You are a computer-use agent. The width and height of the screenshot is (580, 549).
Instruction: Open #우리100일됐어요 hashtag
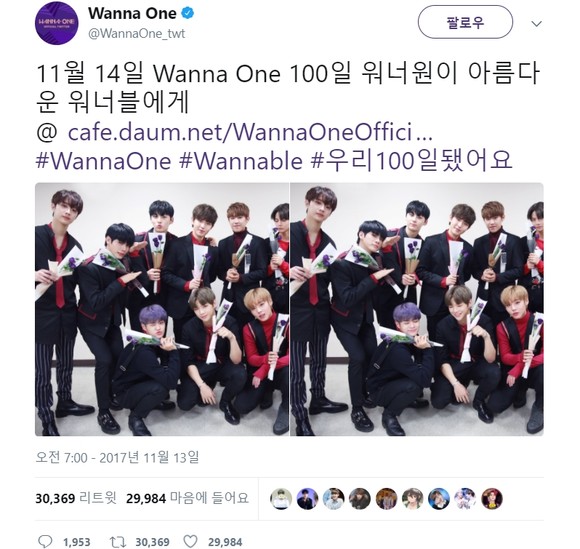(412, 161)
